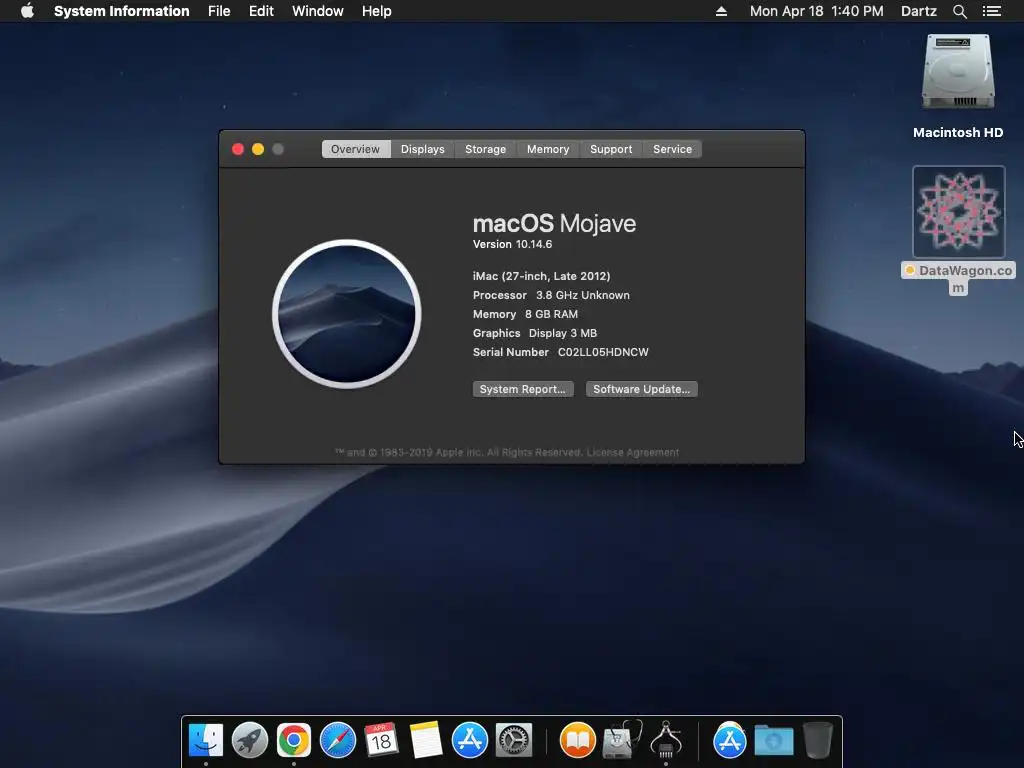Close the About This Mac window
This screenshot has height=768, width=1024.
click(238, 149)
